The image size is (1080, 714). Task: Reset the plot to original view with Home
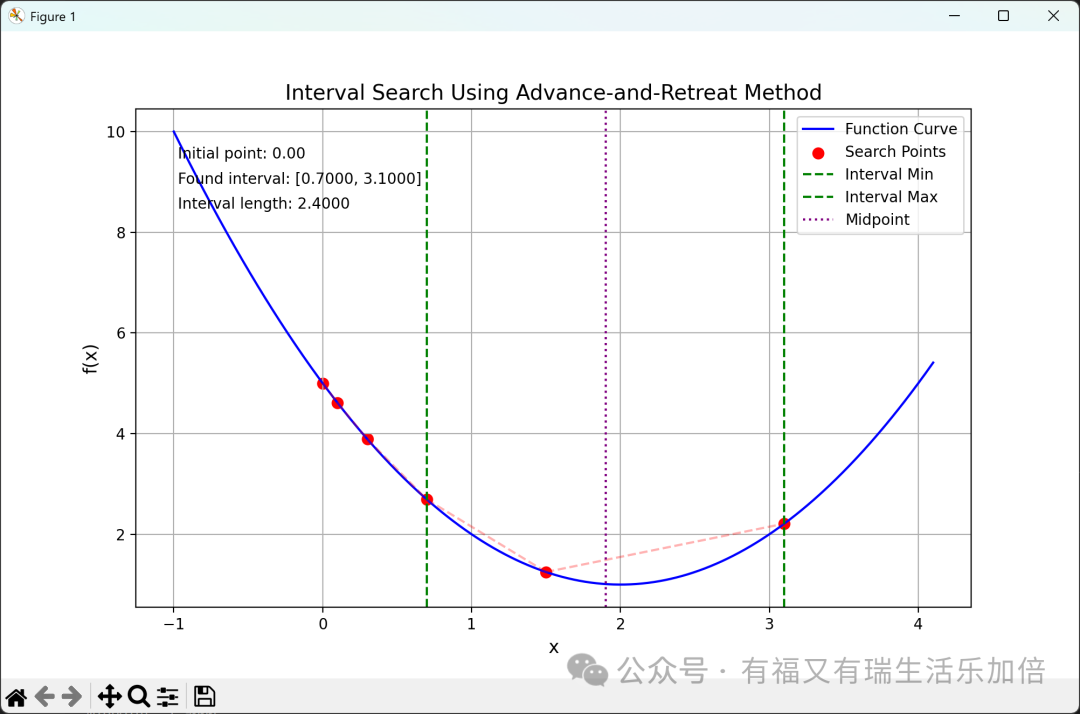click(x=16, y=697)
